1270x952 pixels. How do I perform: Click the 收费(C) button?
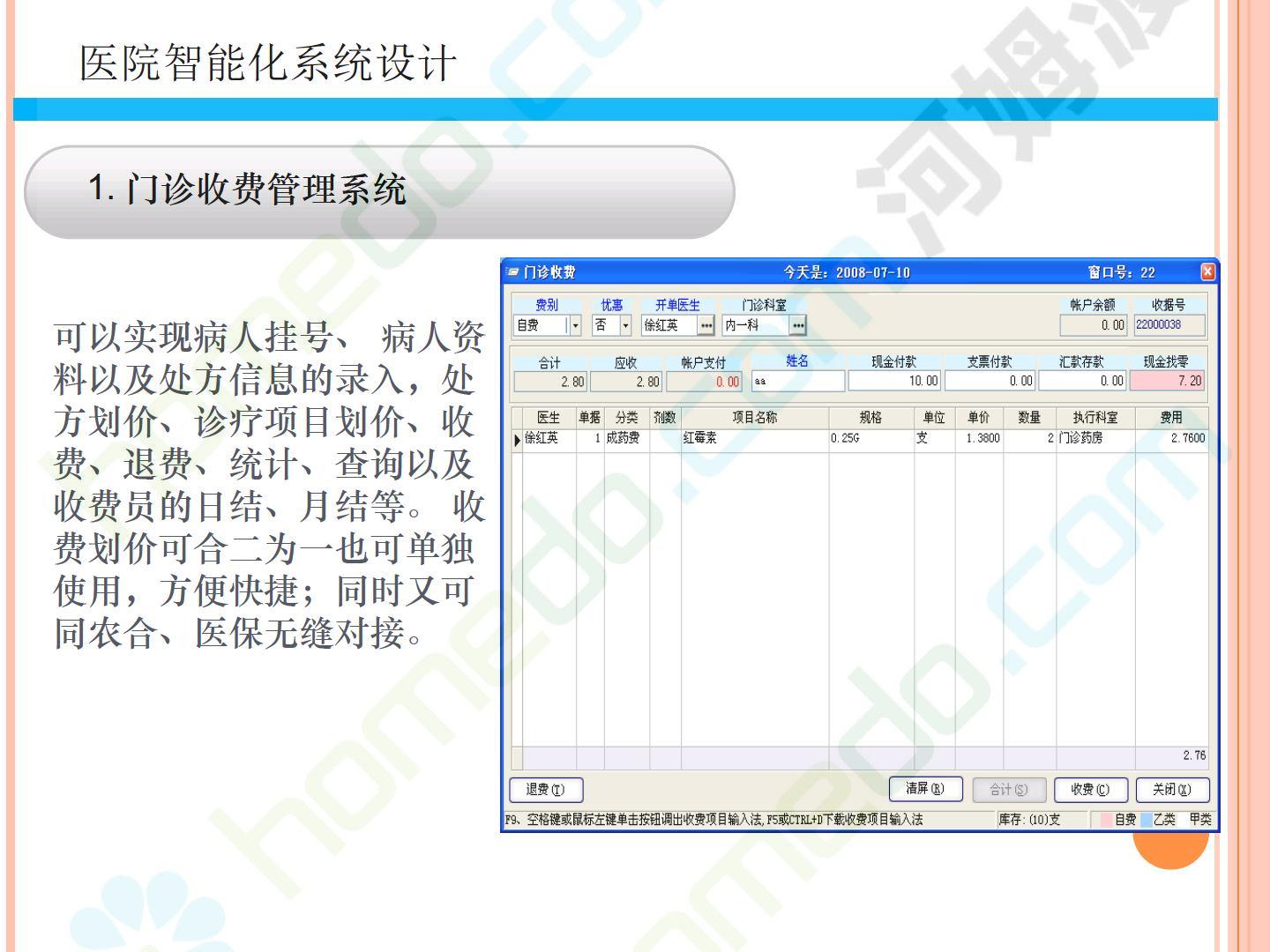click(1090, 790)
